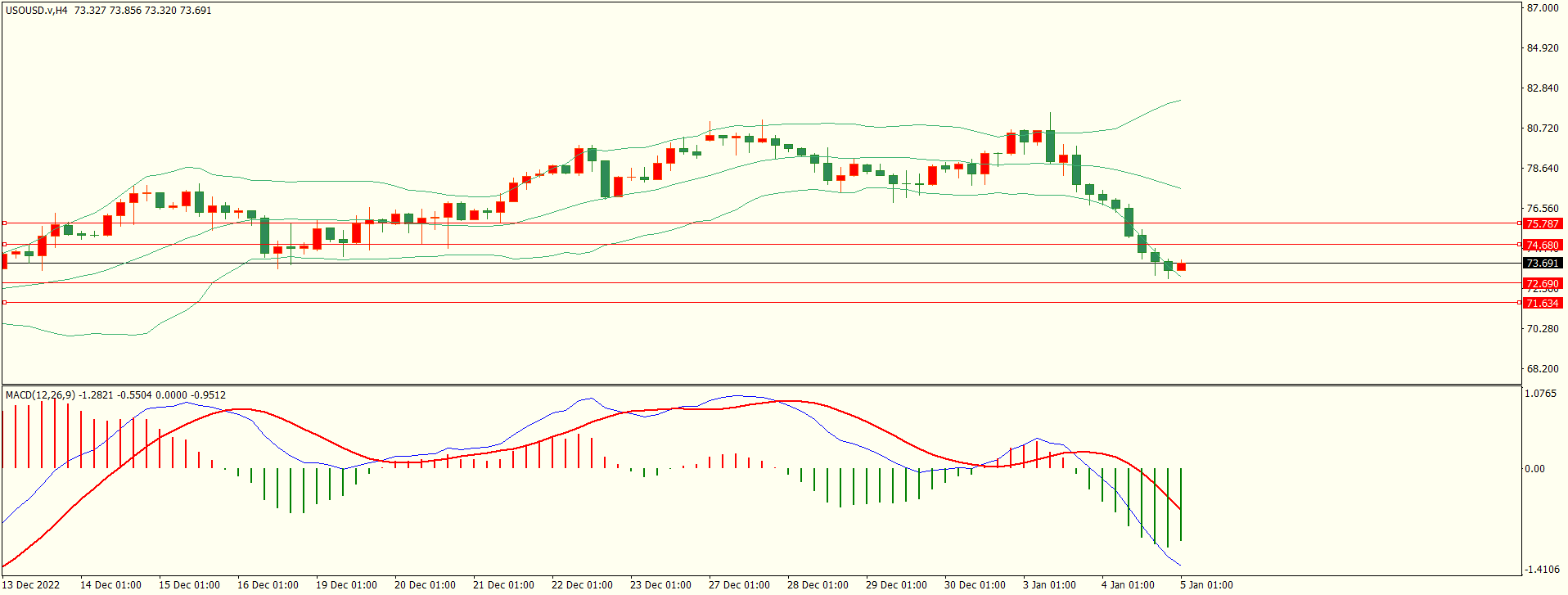Image resolution: width=1568 pixels, height=595 pixels.
Task: Select the 68.200 price axis value
Action: (x=1543, y=369)
